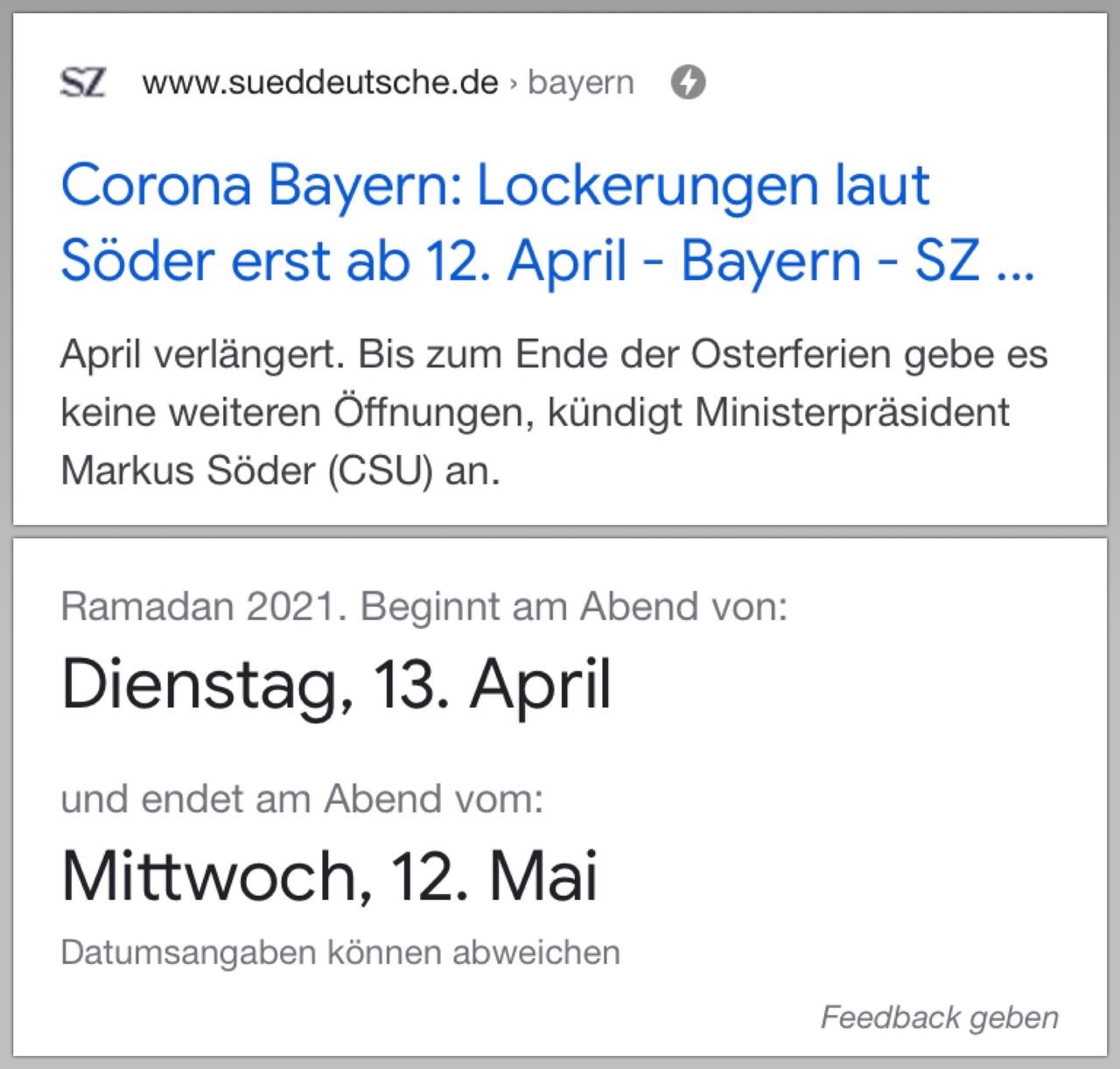This screenshot has width=1120, height=1069.
Task: Select the 'bayern' breadcrumb path segment
Action: point(581,83)
